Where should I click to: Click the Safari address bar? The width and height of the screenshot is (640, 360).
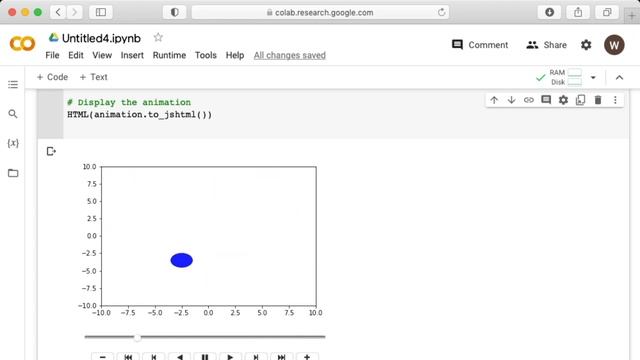point(320,12)
